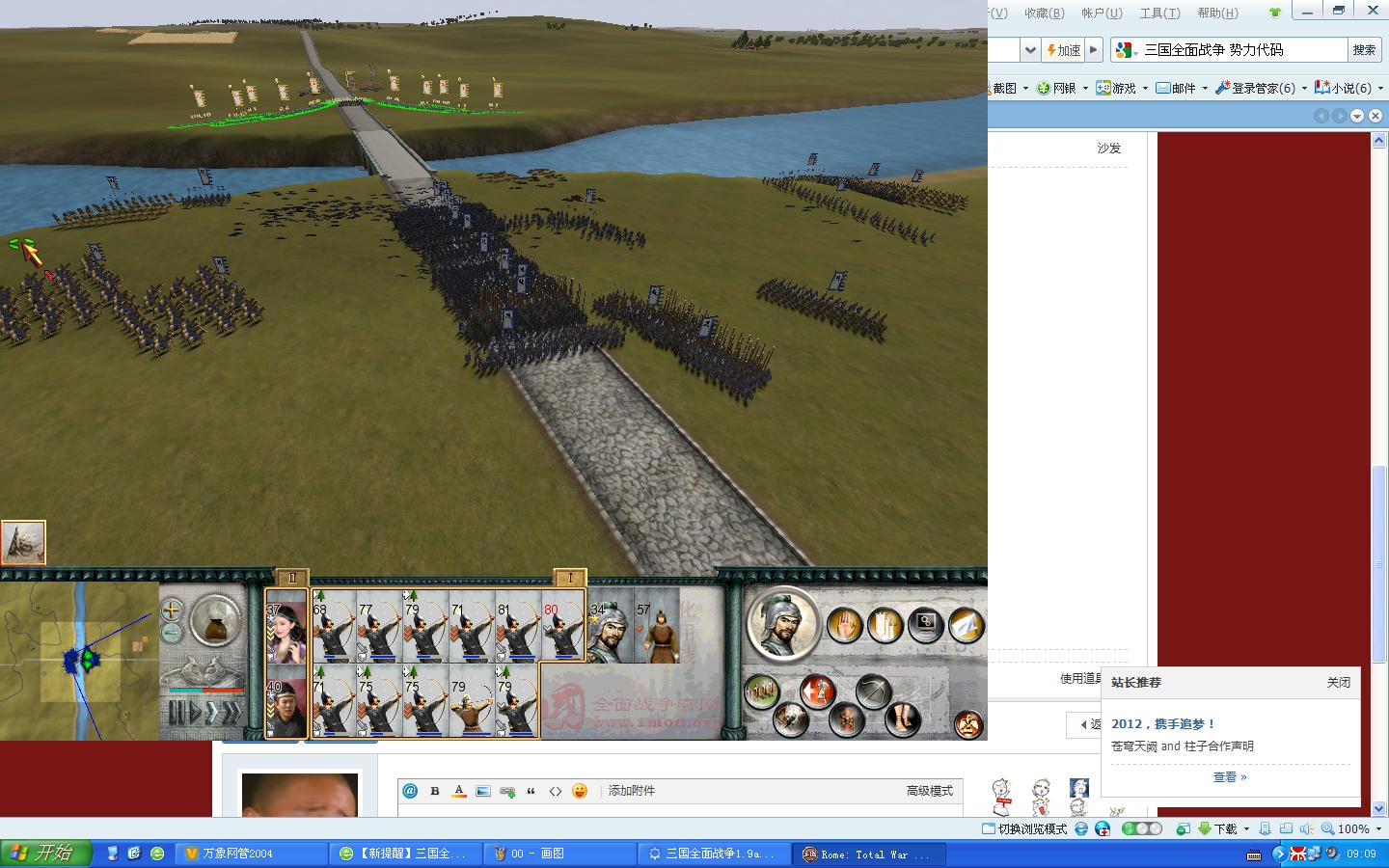Screen dimensions: 1389x868
Task: Click the 加速 accelerate toggle button
Action: pyautogui.click(x=1063, y=50)
